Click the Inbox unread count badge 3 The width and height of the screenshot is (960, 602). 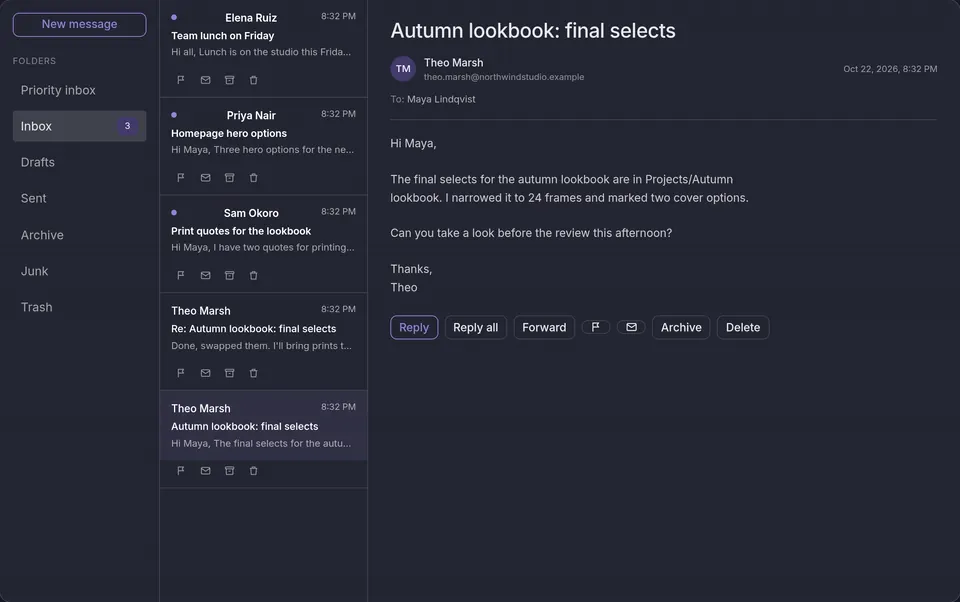[127, 126]
